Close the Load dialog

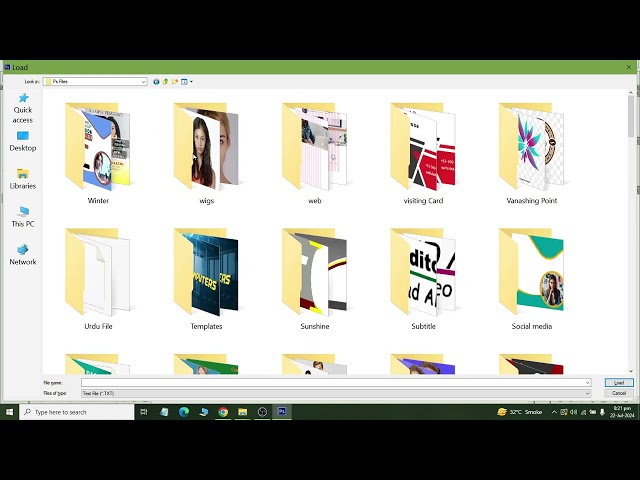pyautogui.click(x=629, y=67)
